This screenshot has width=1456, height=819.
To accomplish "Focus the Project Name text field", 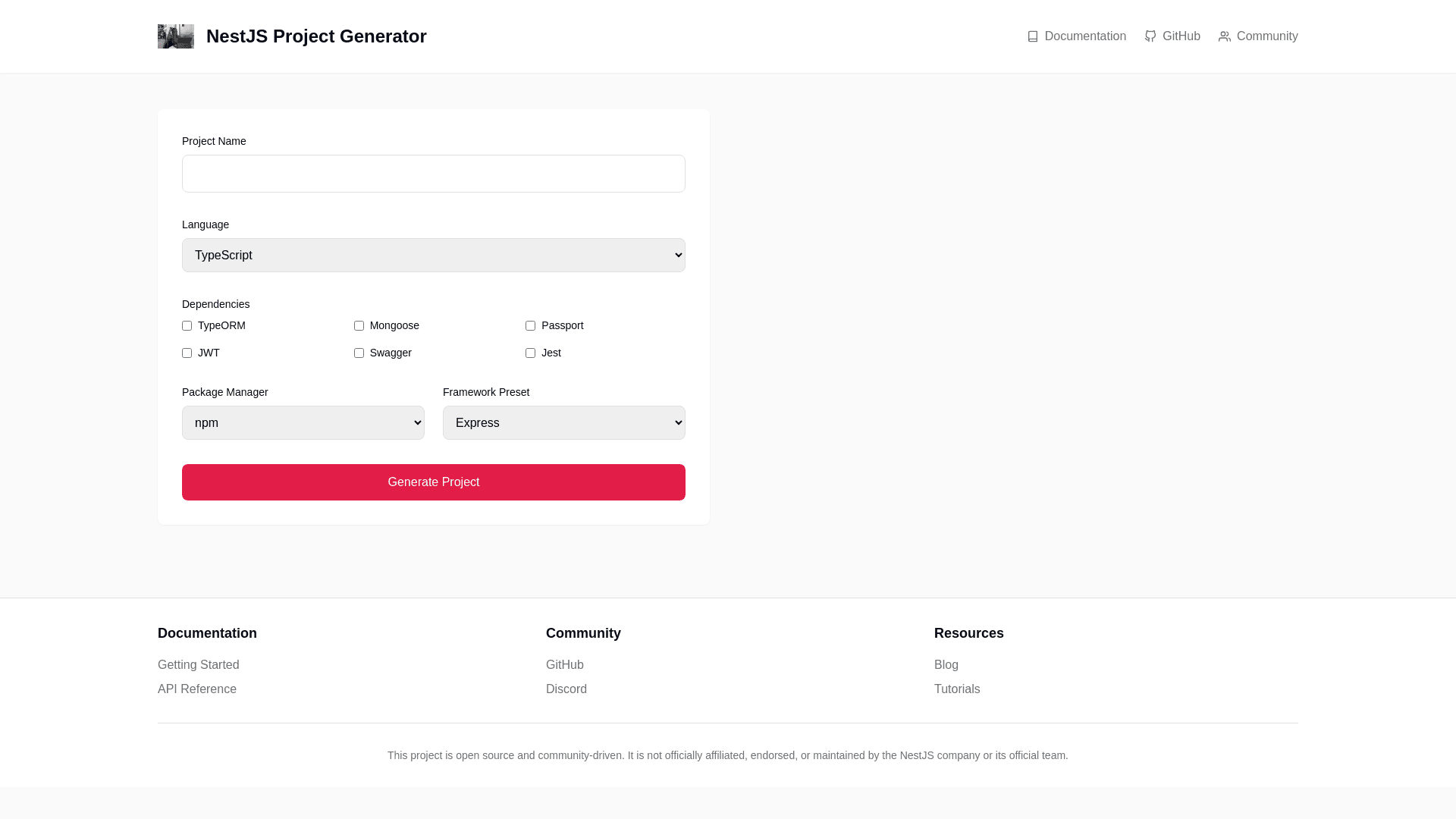I will [x=433, y=174].
